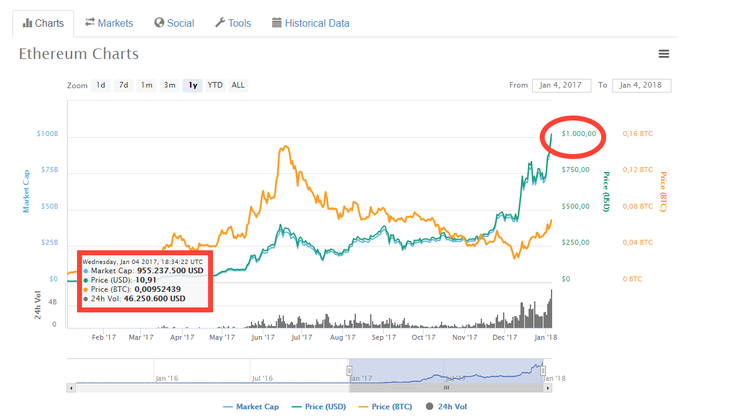Click the $1.000,00 price axis label

(579, 134)
